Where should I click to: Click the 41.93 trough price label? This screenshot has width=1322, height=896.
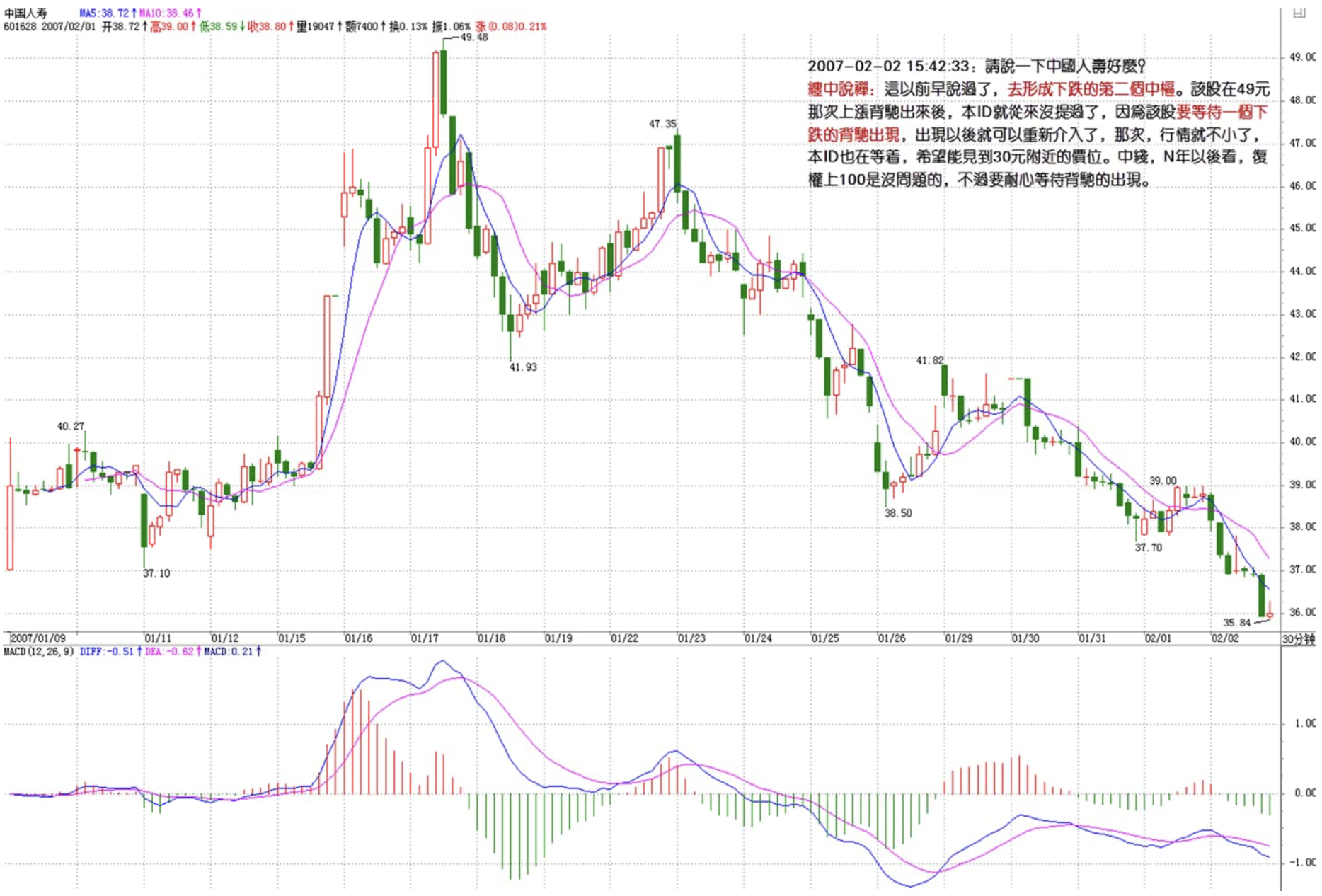[x=523, y=367]
